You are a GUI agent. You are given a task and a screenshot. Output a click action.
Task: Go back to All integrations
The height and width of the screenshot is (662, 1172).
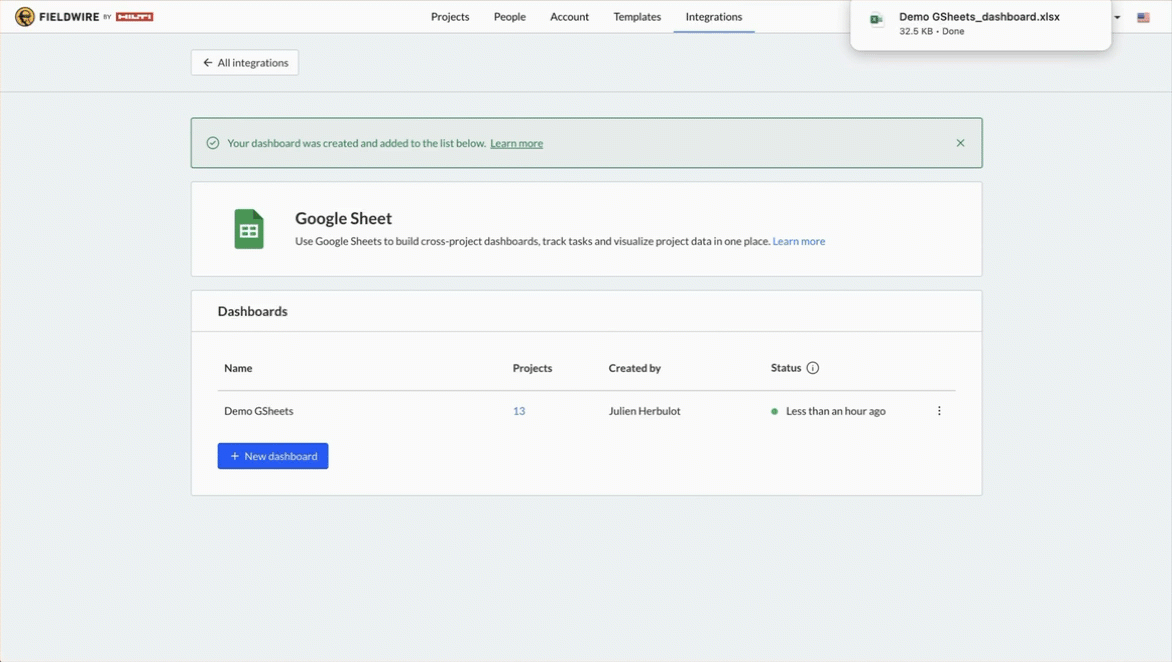245,63
